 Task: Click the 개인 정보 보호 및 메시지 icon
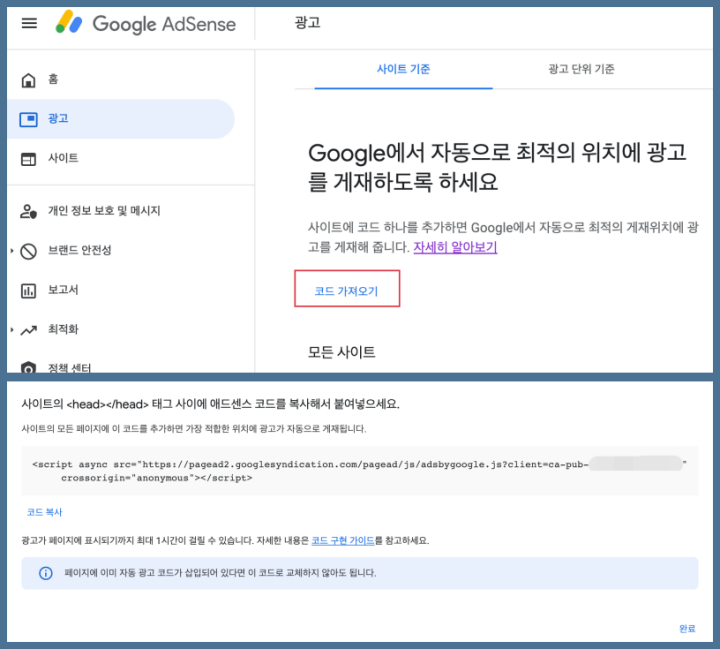28,211
